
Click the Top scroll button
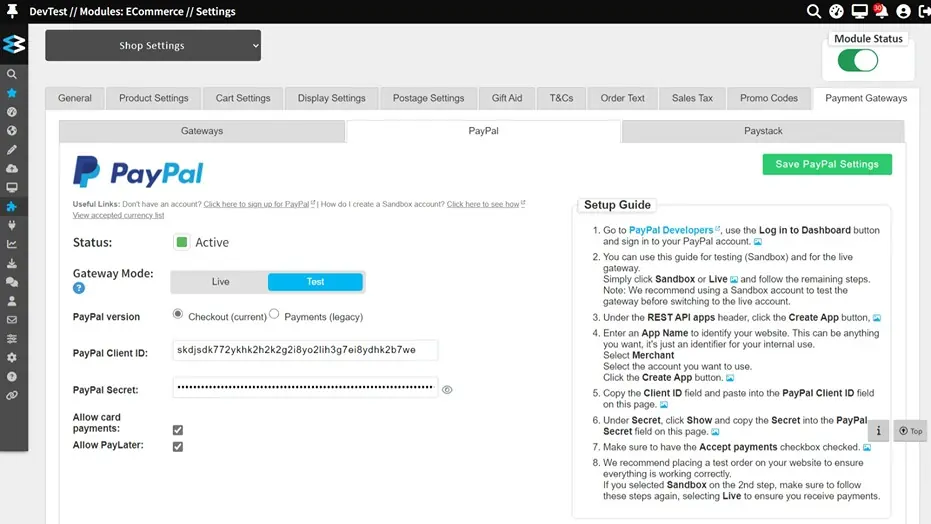click(910, 431)
